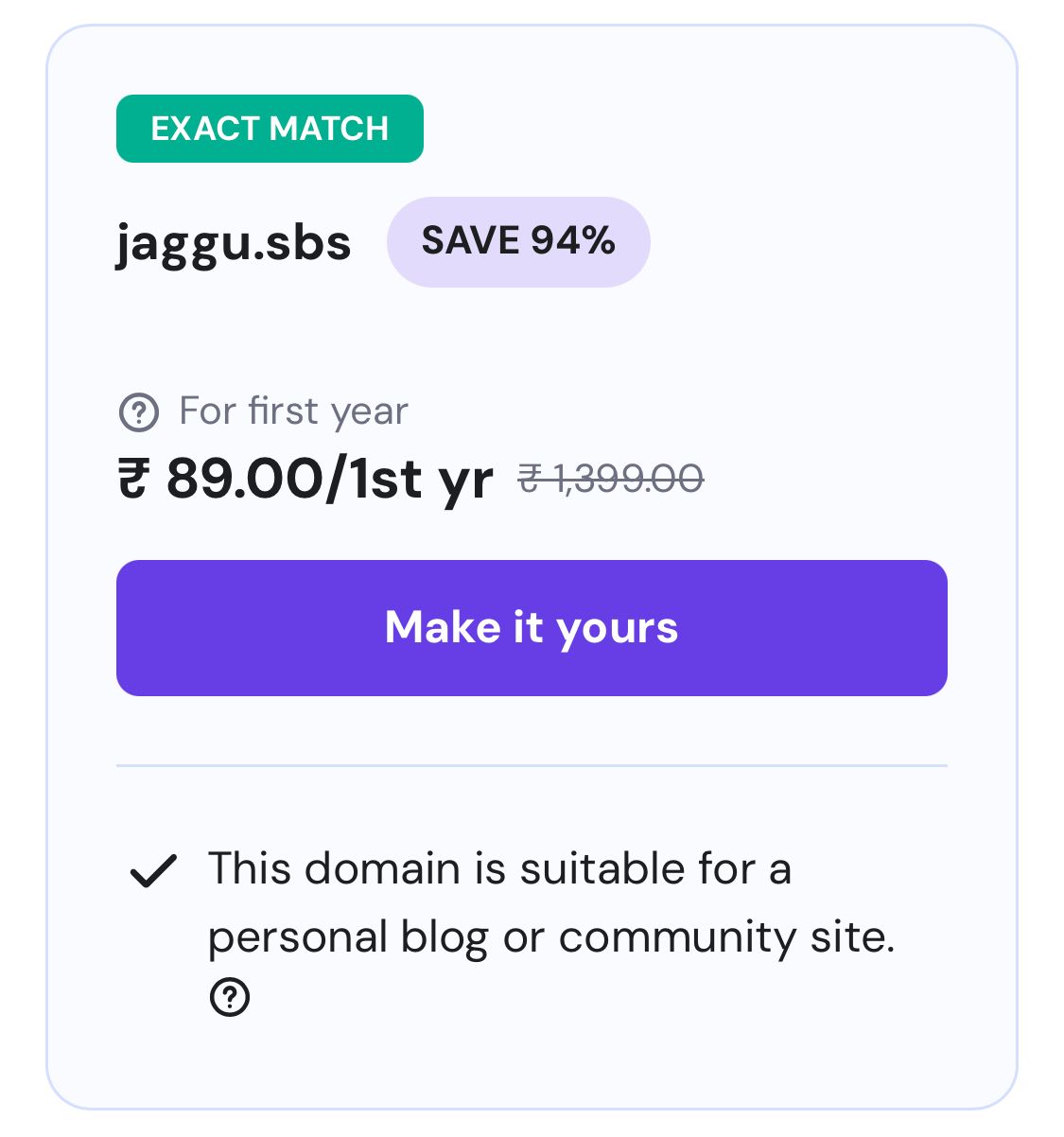The image size is (1064, 1137).
Task: Click the word "SAVE" in the lavender pill
Action: (471, 241)
